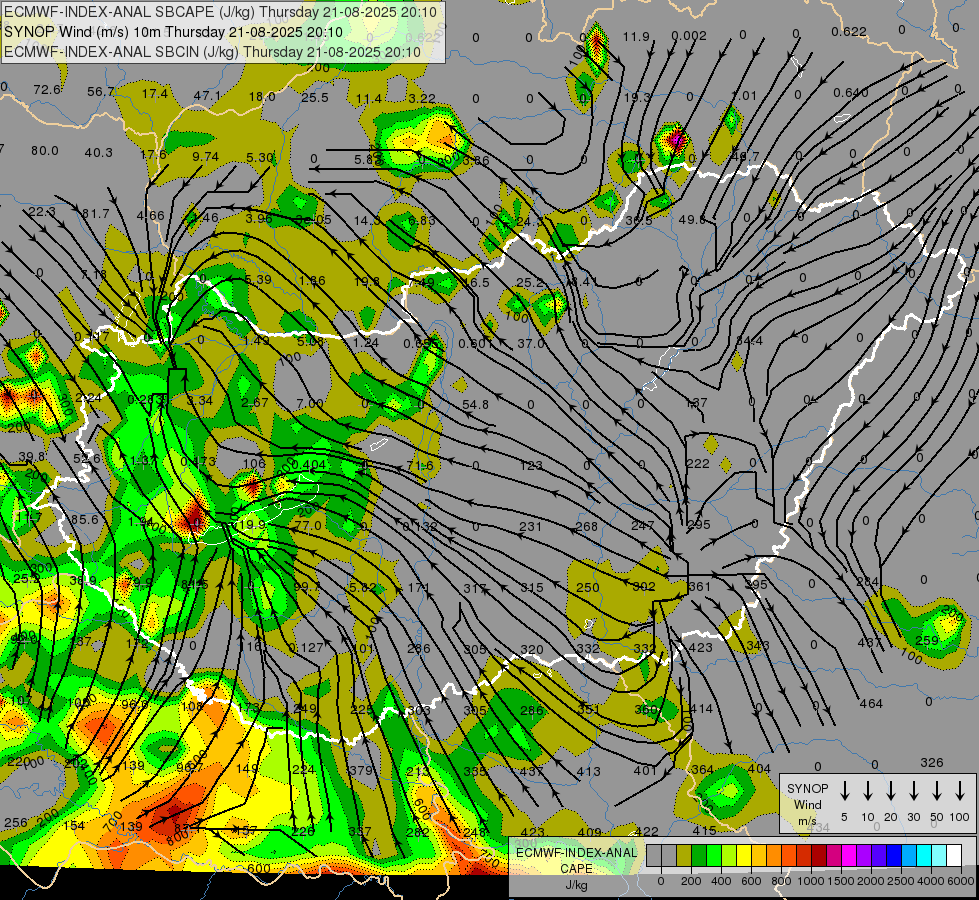
Task: Click the map value 9.74
Action: tap(205, 156)
